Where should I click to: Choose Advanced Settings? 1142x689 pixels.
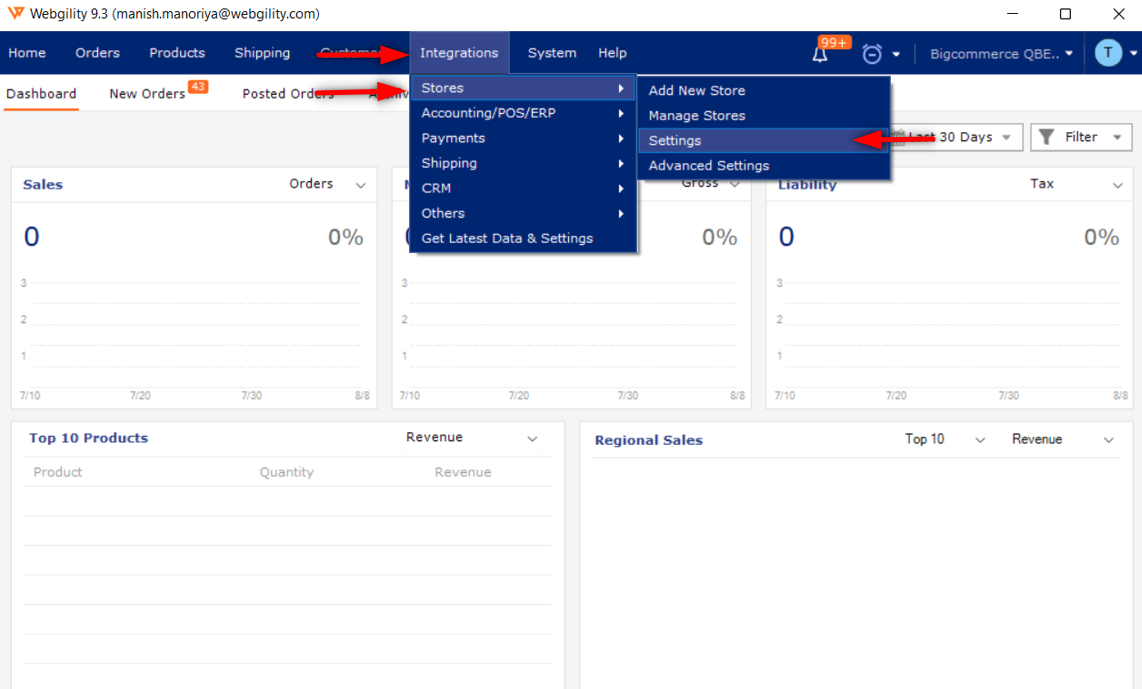[764, 165]
